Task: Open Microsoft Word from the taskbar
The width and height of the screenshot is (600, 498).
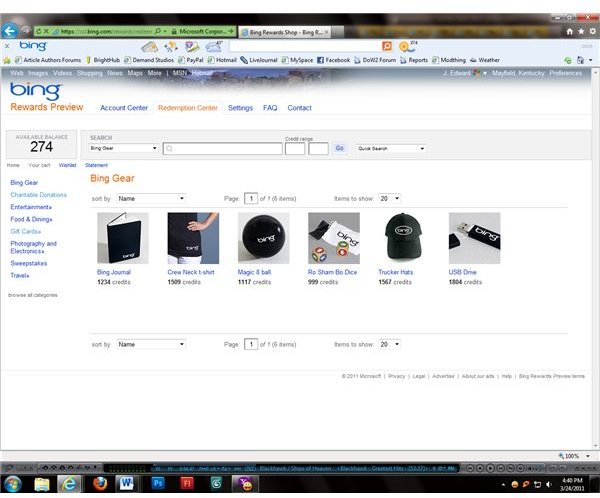Action: click(126, 484)
